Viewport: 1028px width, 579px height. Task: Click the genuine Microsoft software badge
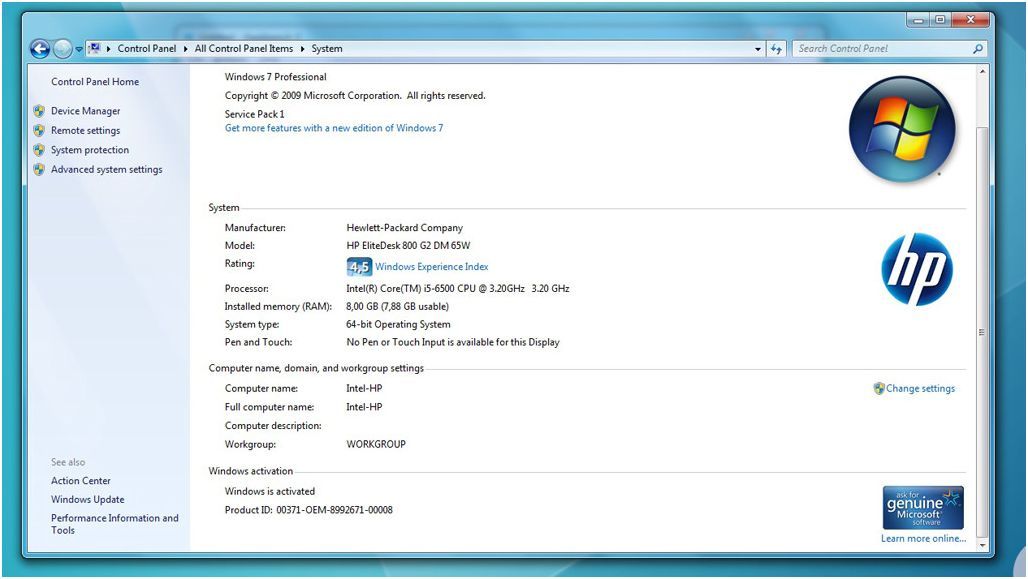tap(922, 506)
